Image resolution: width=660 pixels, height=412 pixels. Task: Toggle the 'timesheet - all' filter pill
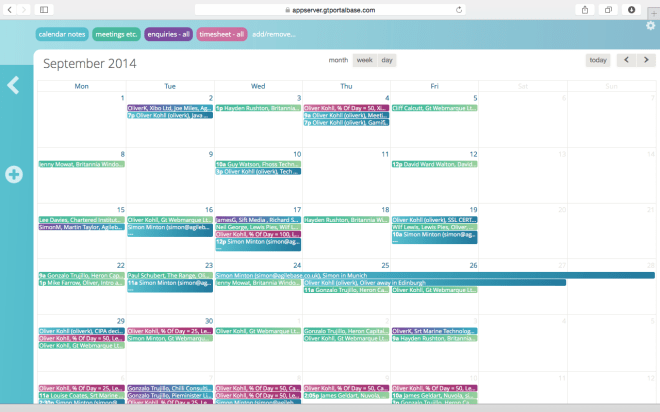point(221,34)
